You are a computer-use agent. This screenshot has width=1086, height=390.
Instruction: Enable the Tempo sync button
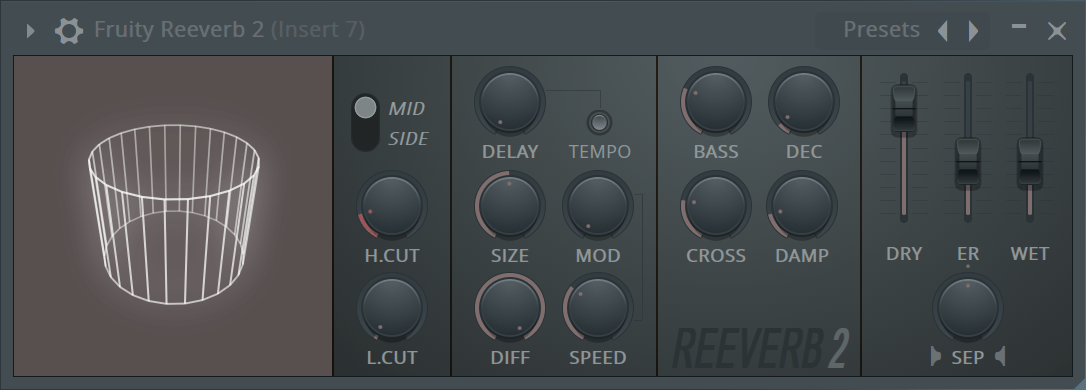point(599,122)
